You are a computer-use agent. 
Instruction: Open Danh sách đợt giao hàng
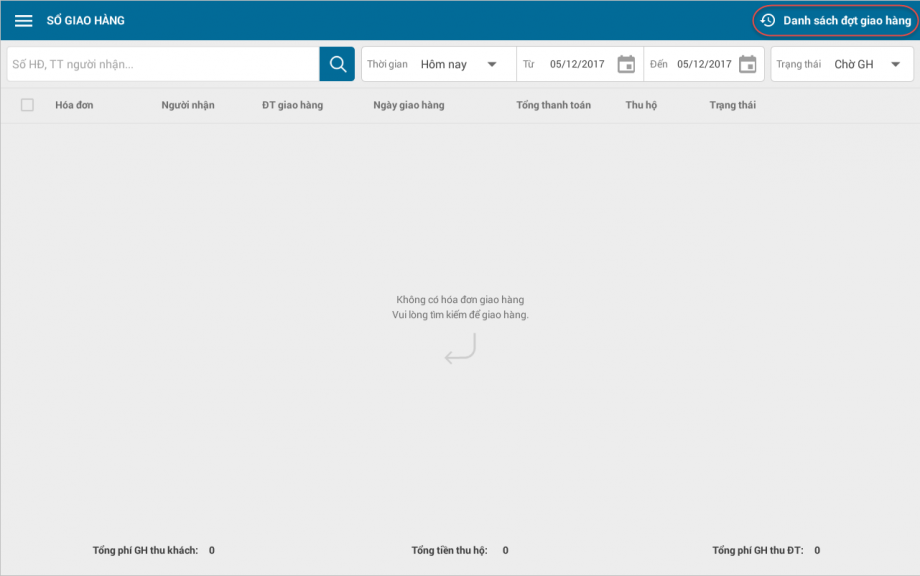click(x=836, y=21)
